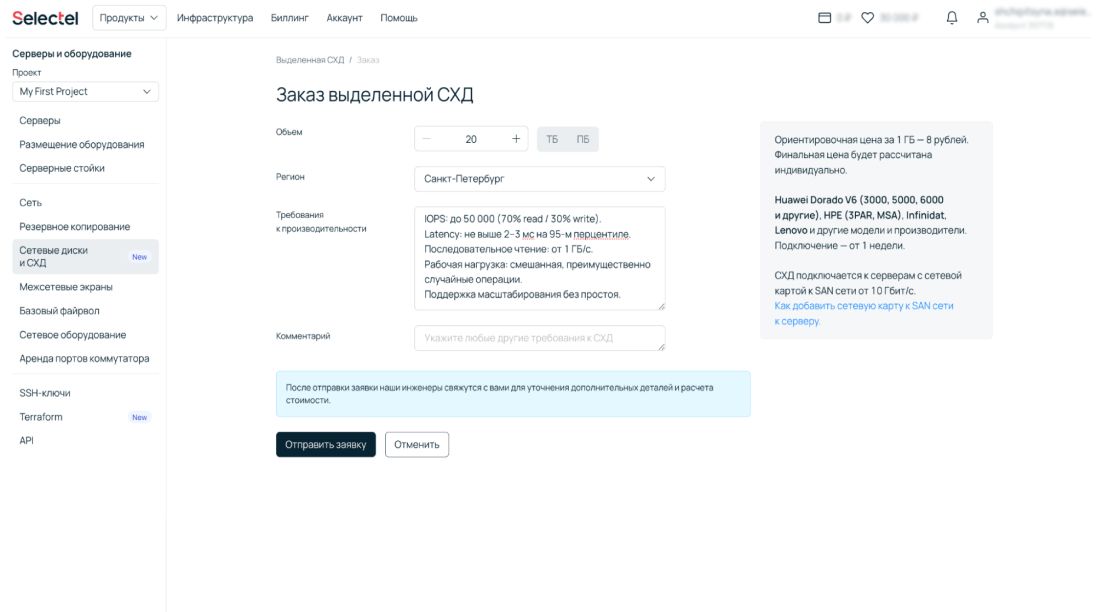
Task: Open the Санкт-Петербург region dropdown
Action: 539,179
